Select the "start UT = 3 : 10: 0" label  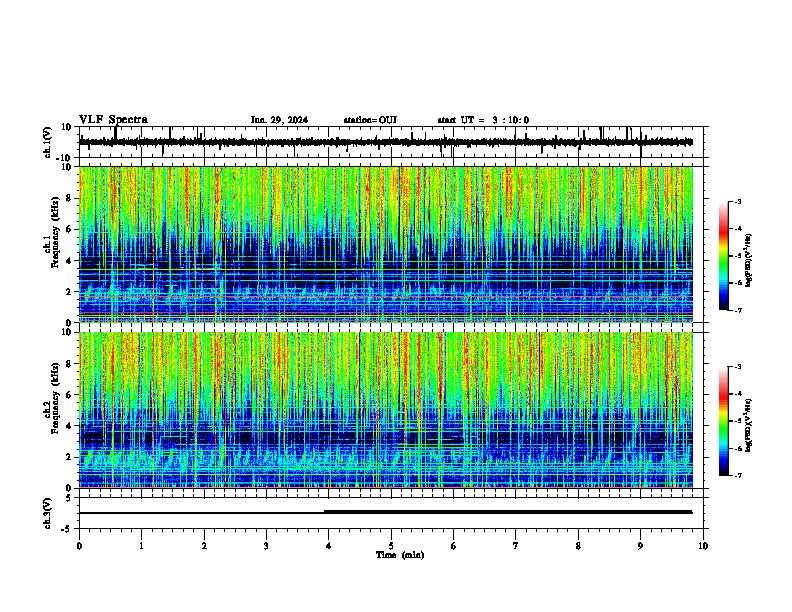click(x=483, y=120)
